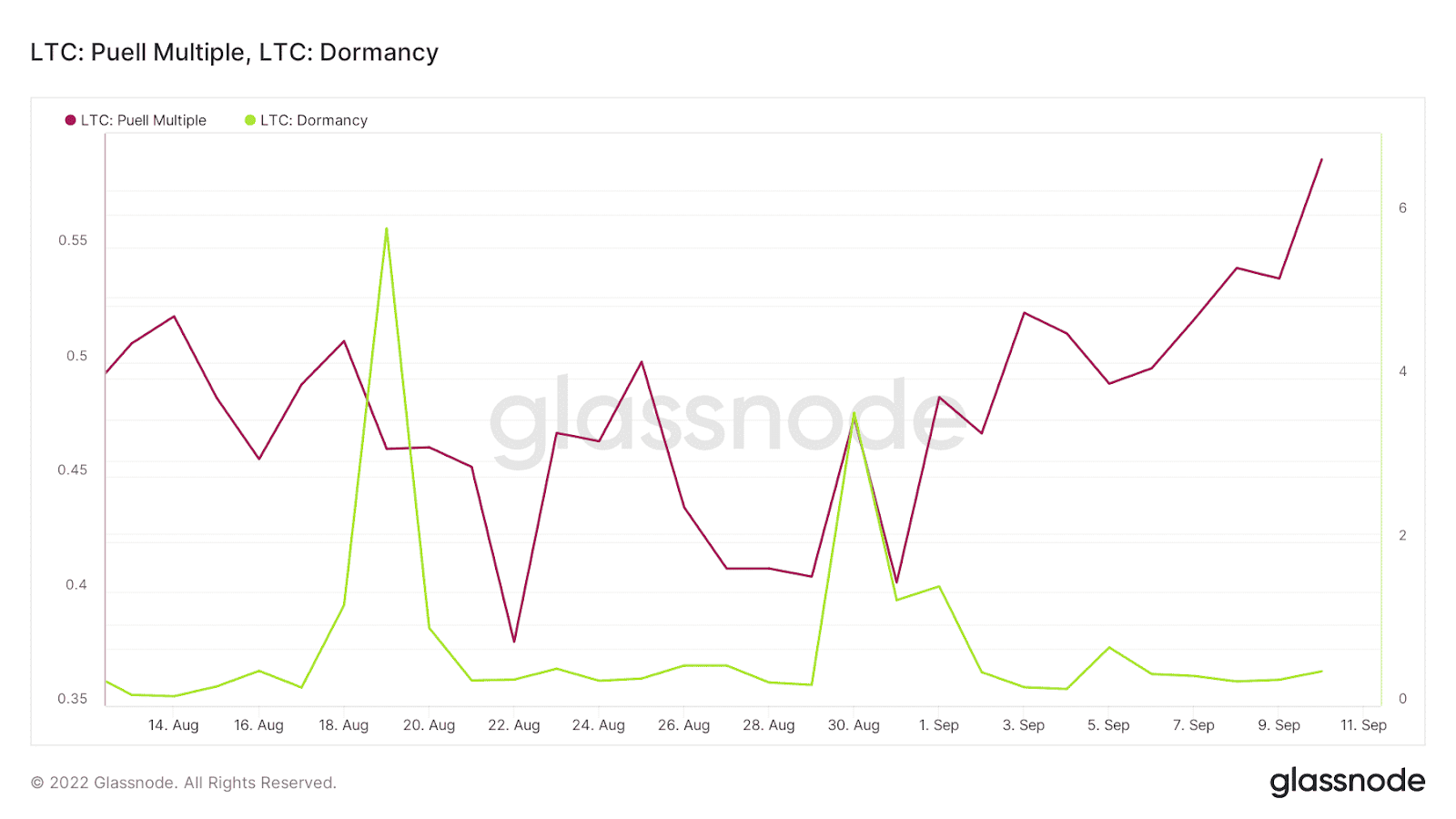This screenshot has height=819, width=1456.
Task: Click the 6 right axis label
Action: [1402, 208]
